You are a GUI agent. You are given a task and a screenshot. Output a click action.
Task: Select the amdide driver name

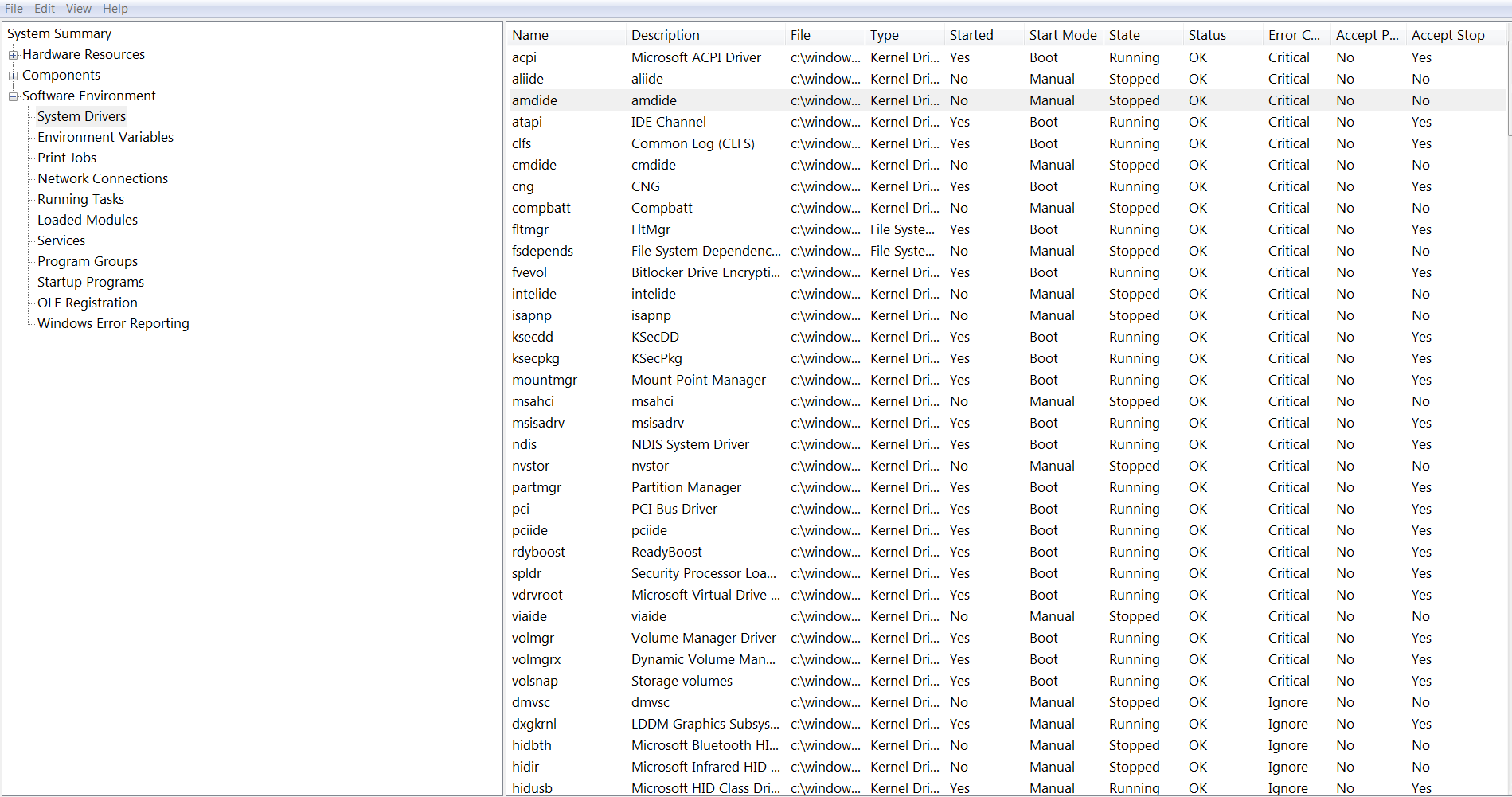coord(534,100)
